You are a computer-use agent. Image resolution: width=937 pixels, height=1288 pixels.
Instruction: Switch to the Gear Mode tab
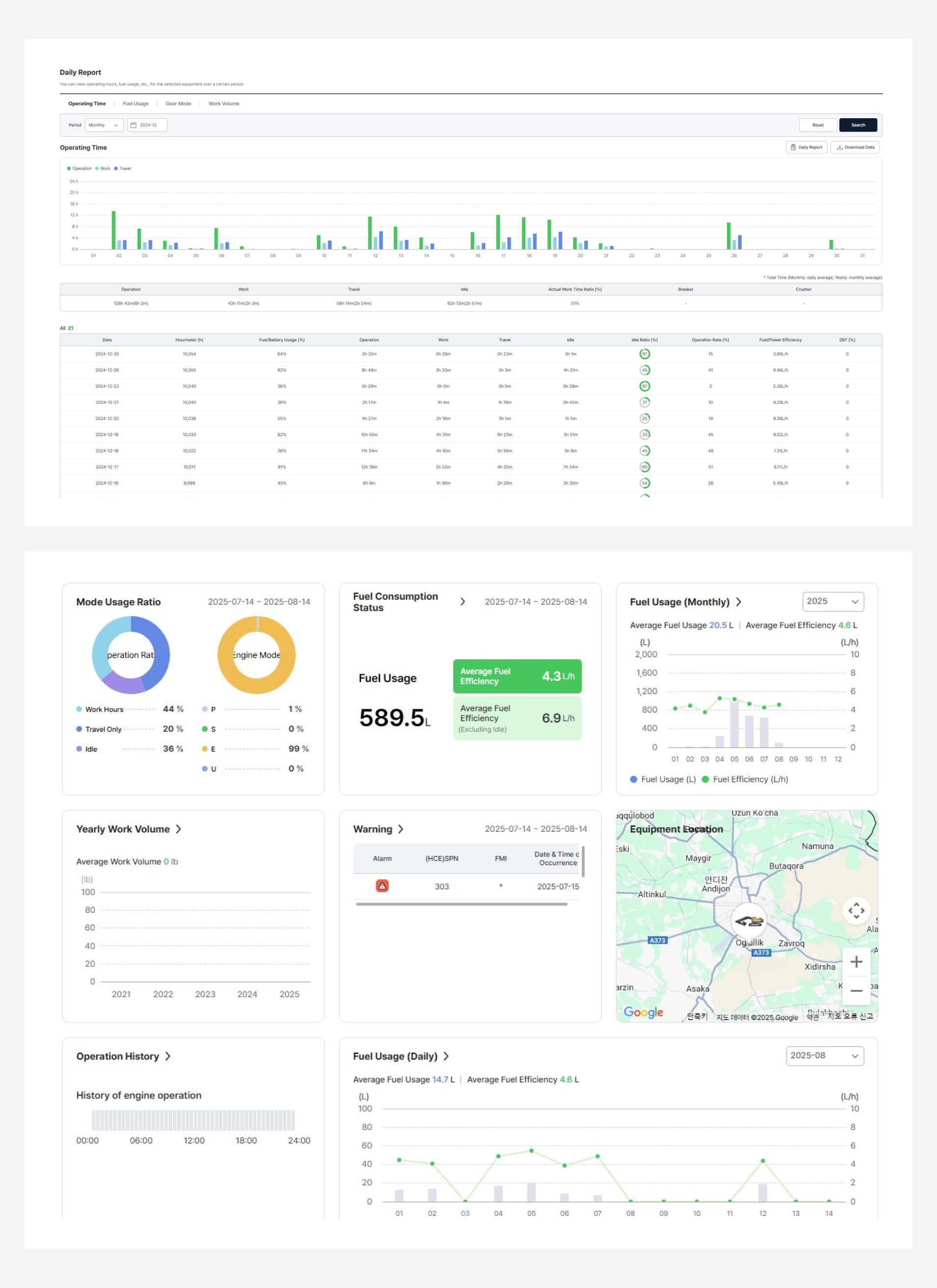[178, 104]
